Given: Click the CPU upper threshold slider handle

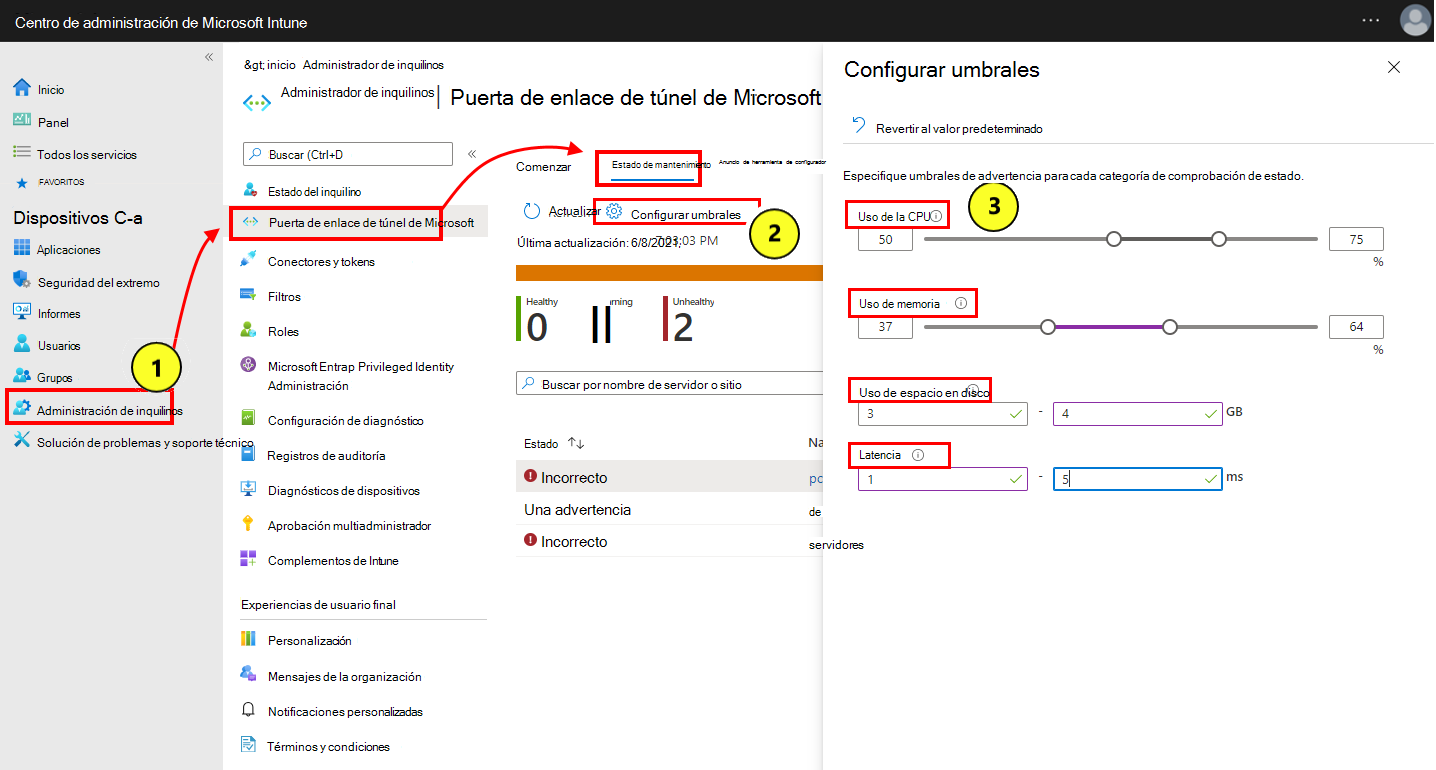Looking at the screenshot, I should [x=1218, y=239].
